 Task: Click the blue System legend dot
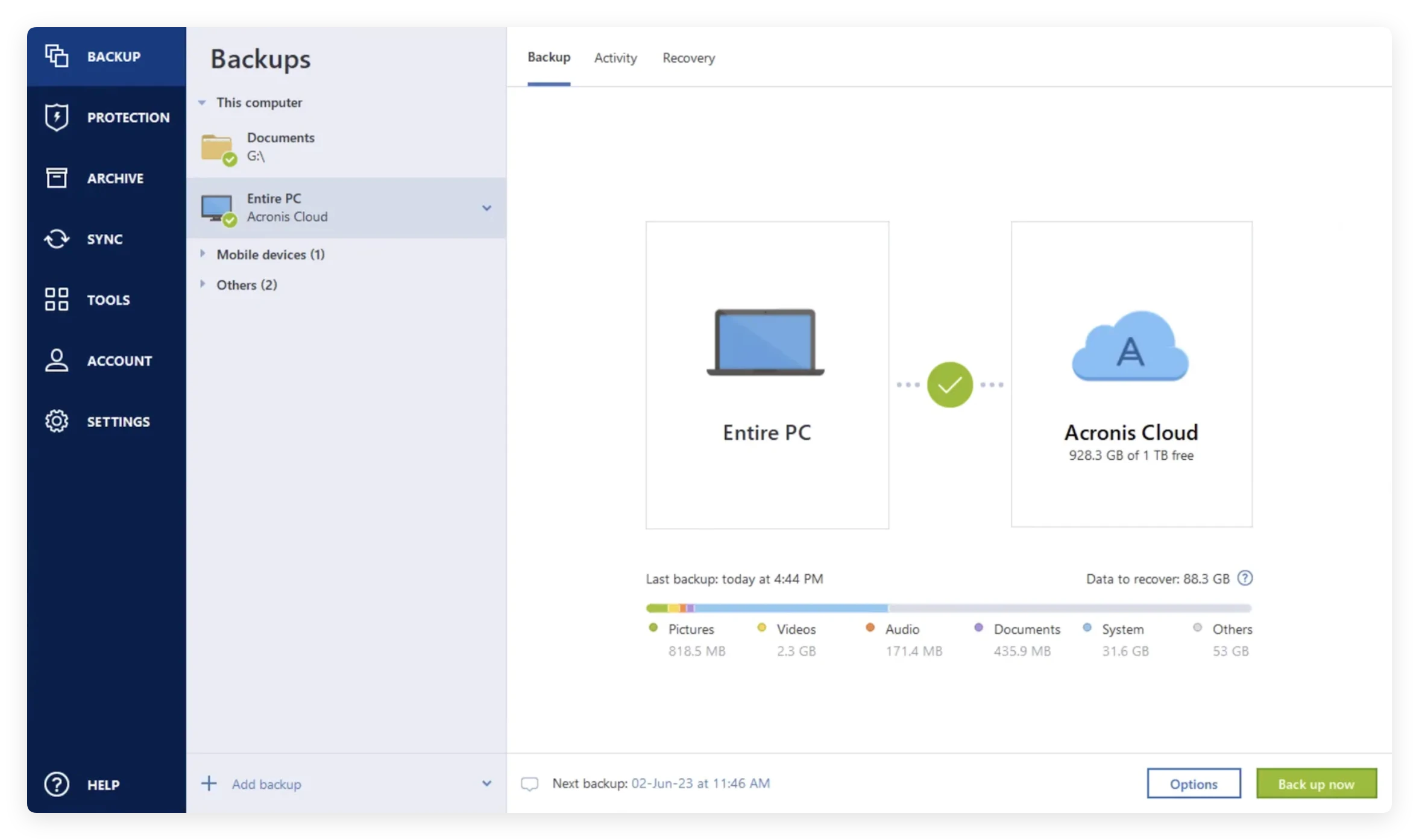coord(1087,627)
